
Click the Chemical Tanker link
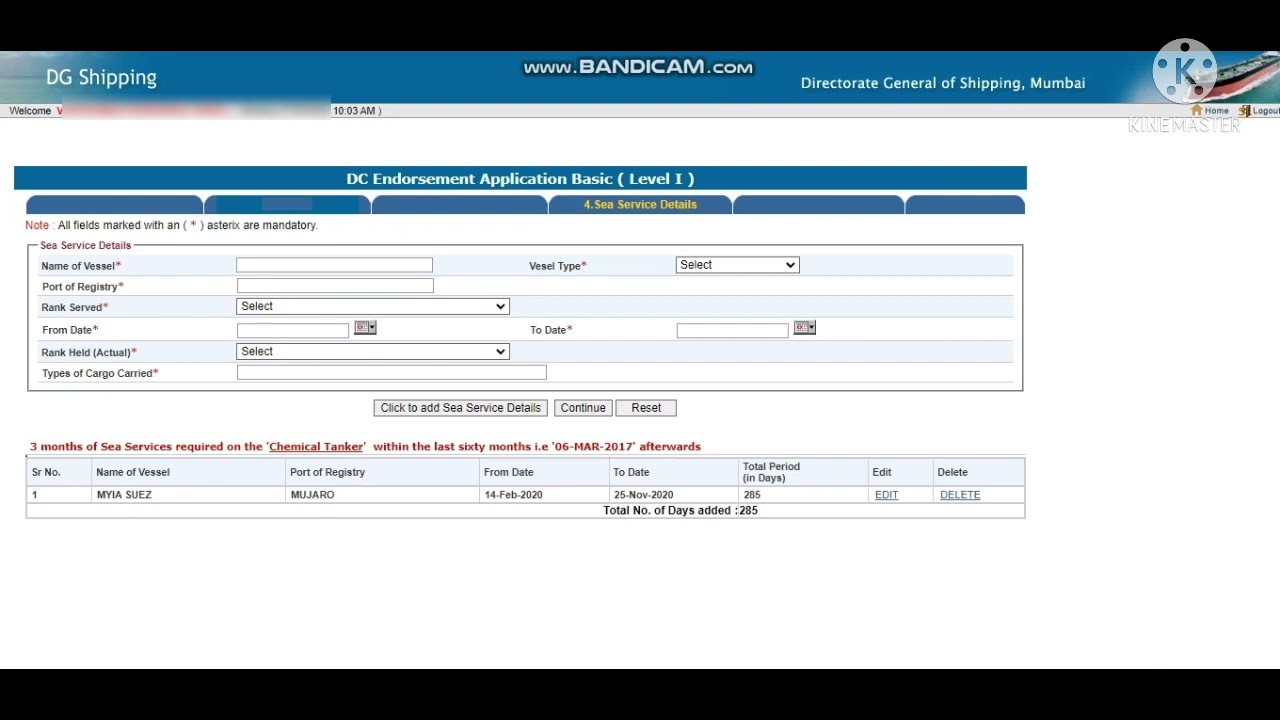point(316,447)
